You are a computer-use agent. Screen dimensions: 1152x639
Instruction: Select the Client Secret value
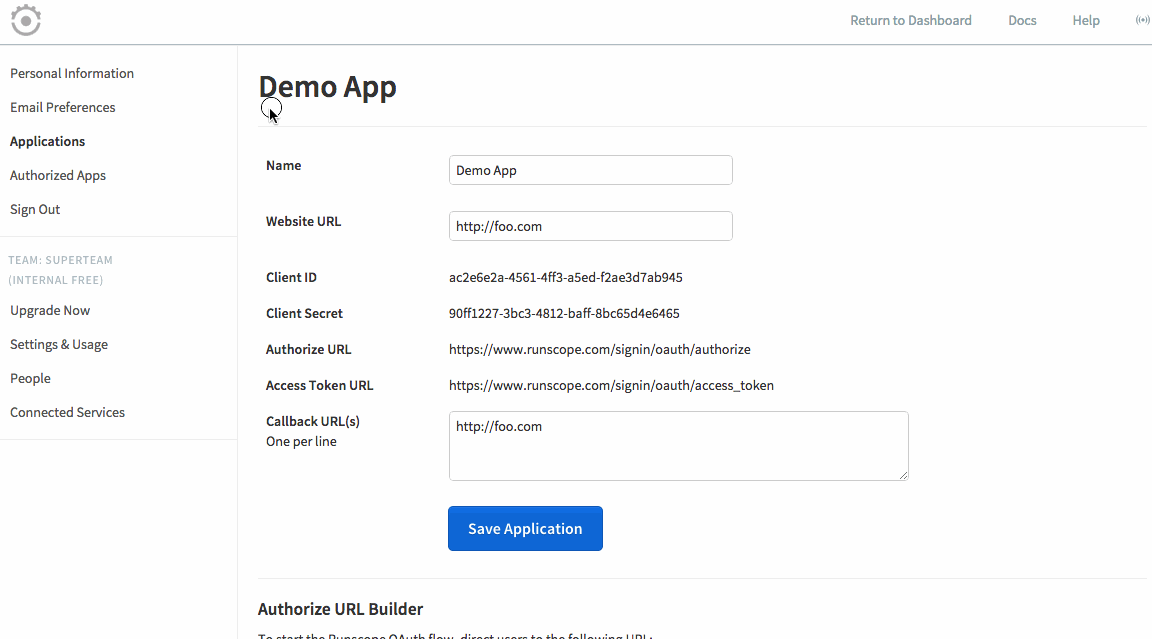(x=564, y=314)
